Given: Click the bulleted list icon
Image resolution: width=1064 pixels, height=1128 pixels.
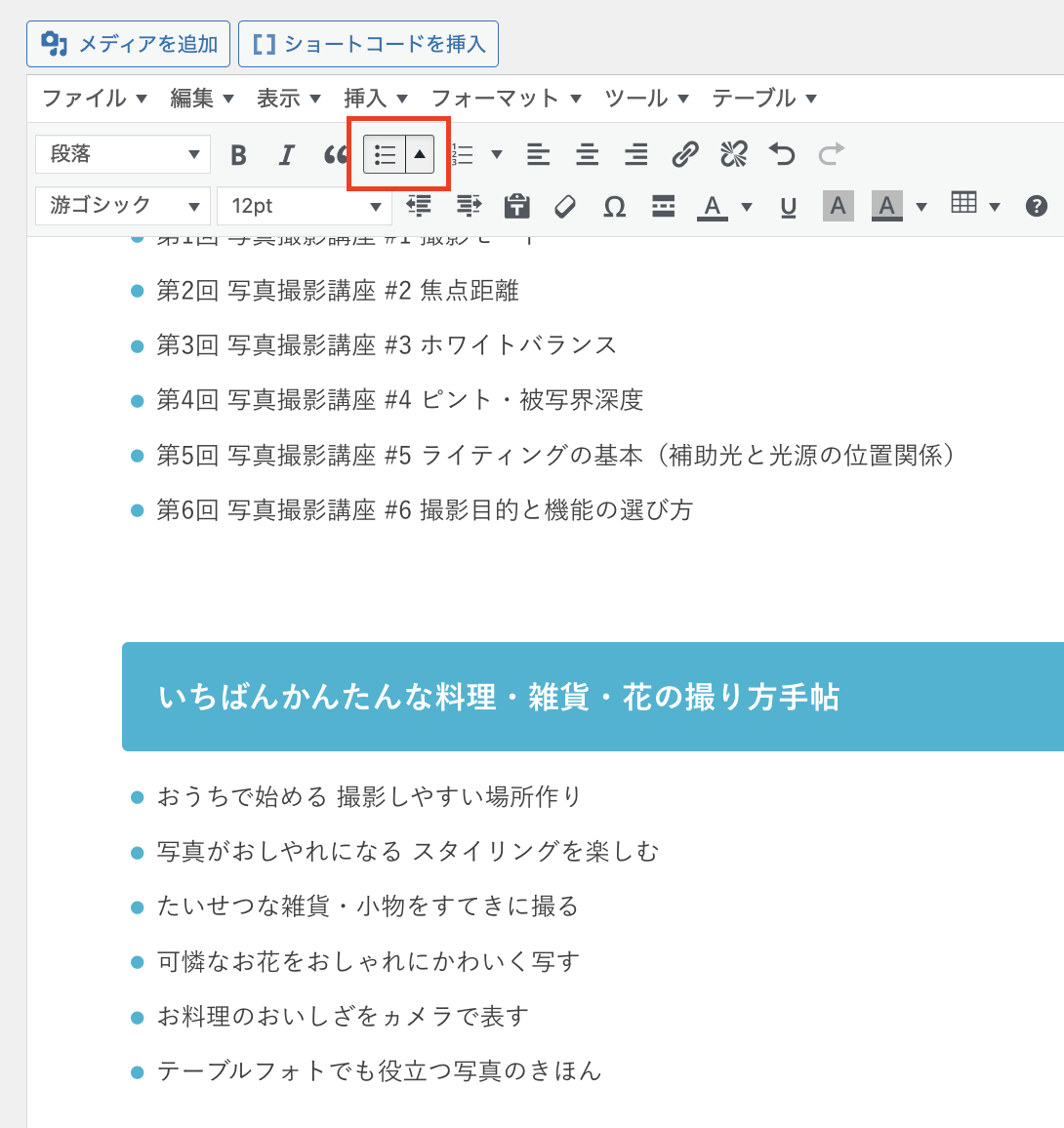Looking at the screenshot, I should coord(385,154).
